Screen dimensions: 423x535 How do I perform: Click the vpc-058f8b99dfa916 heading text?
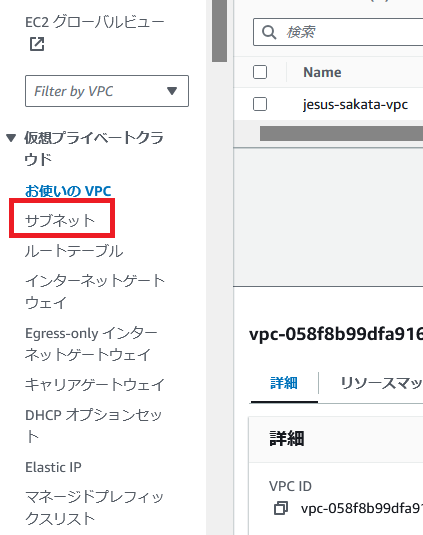(x=336, y=334)
